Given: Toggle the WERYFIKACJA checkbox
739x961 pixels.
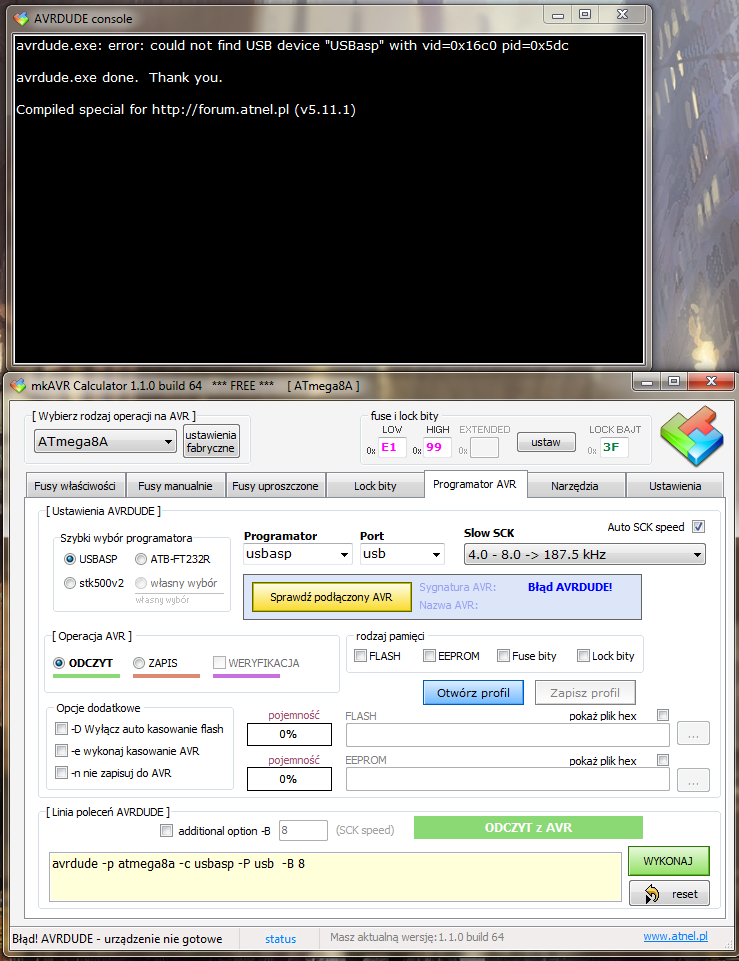Looking at the screenshot, I should (219, 663).
